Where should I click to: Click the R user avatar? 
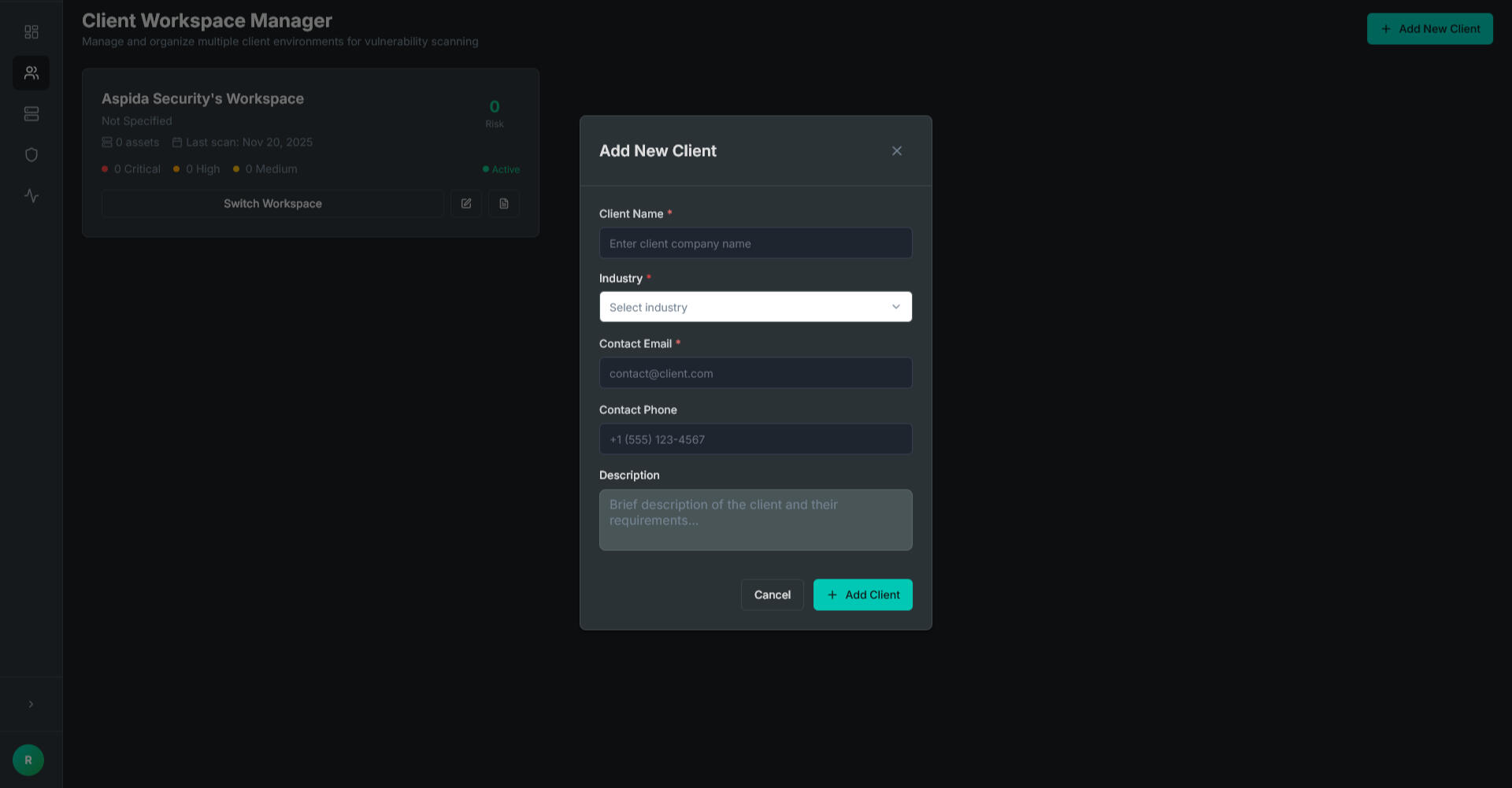28,760
